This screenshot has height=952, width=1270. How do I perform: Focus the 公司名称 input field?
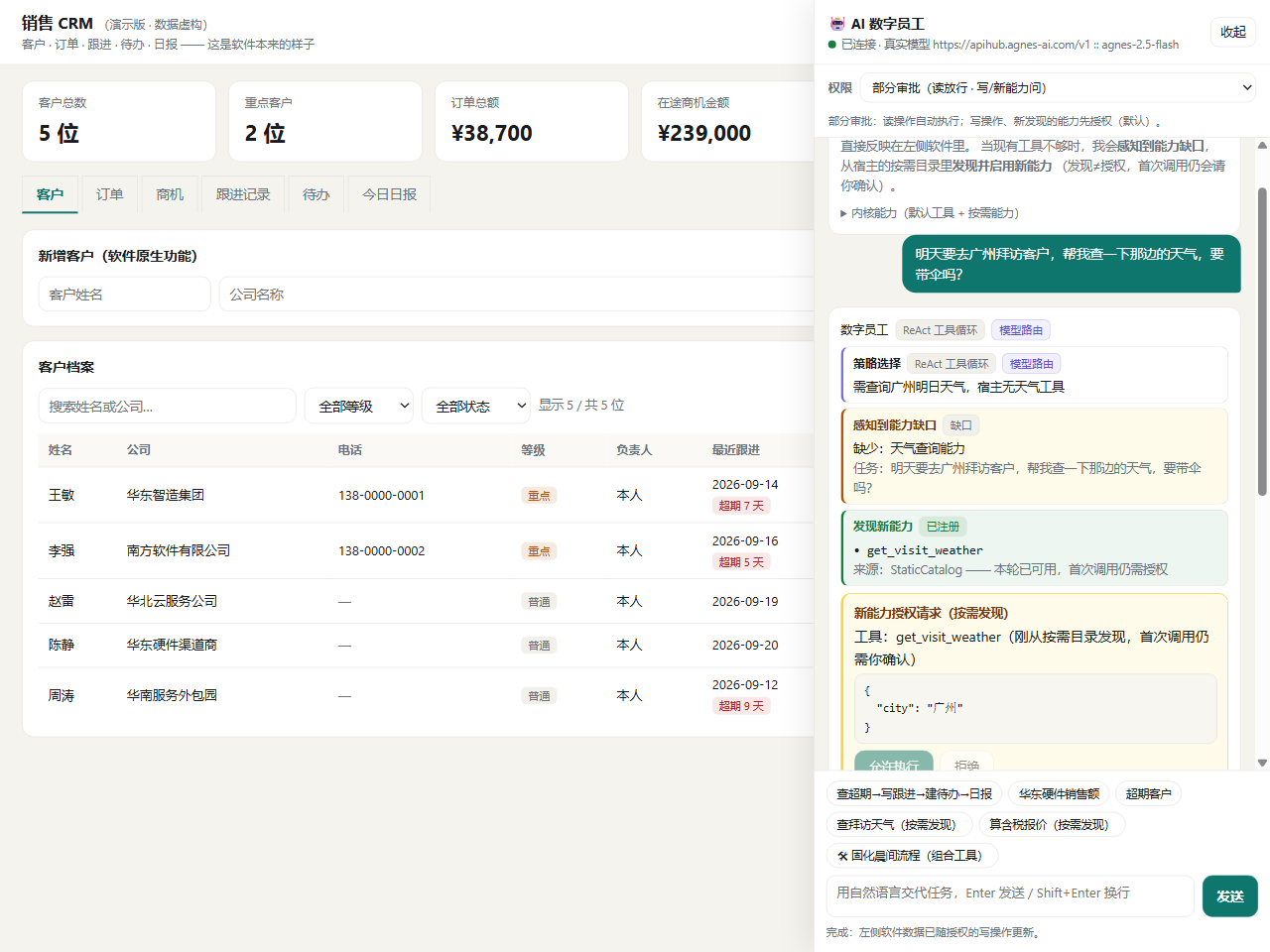[x=516, y=295]
